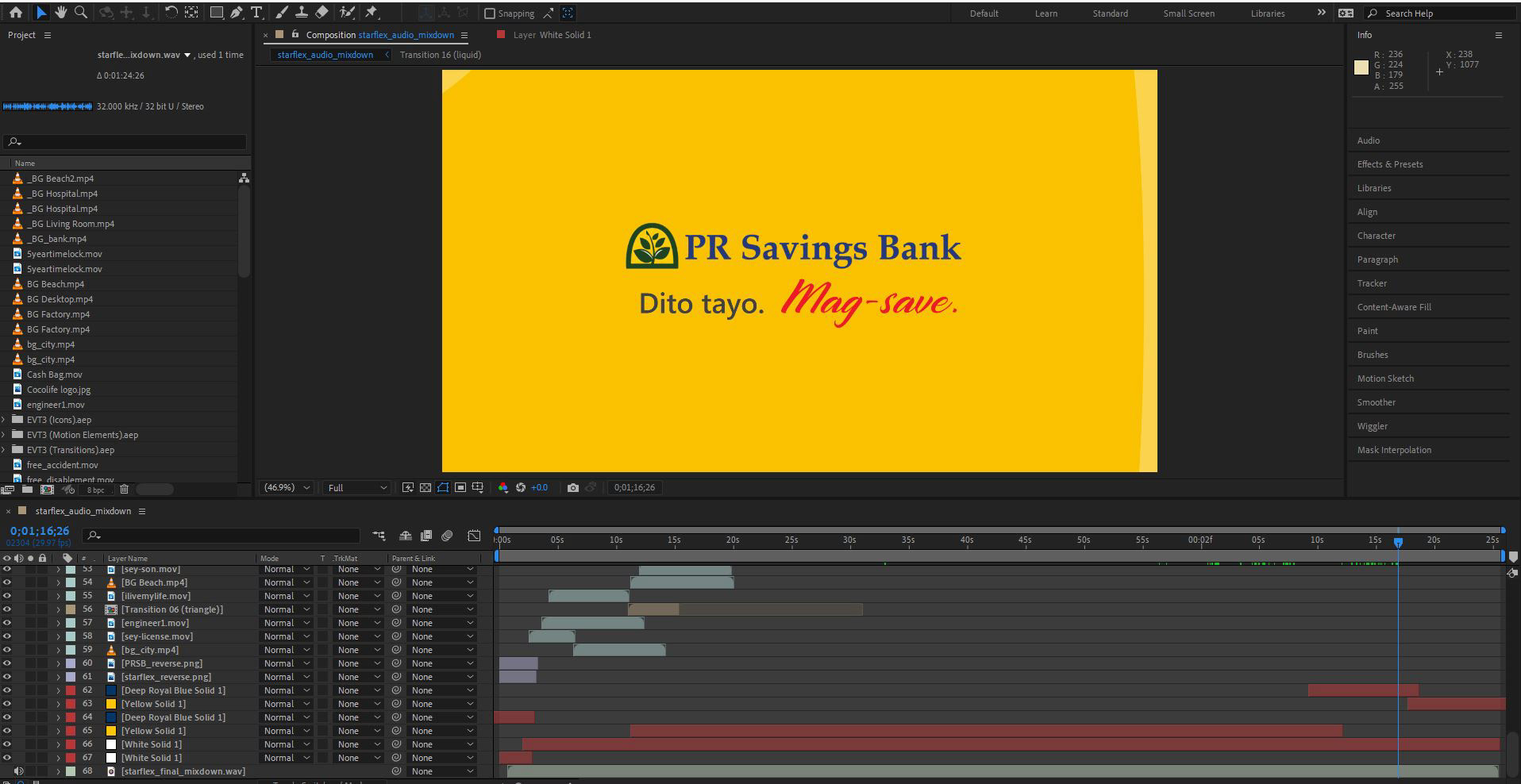Switch to the Learn workspace
The width and height of the screenshot is (1521, 784).
click(x=1045, y=13)
